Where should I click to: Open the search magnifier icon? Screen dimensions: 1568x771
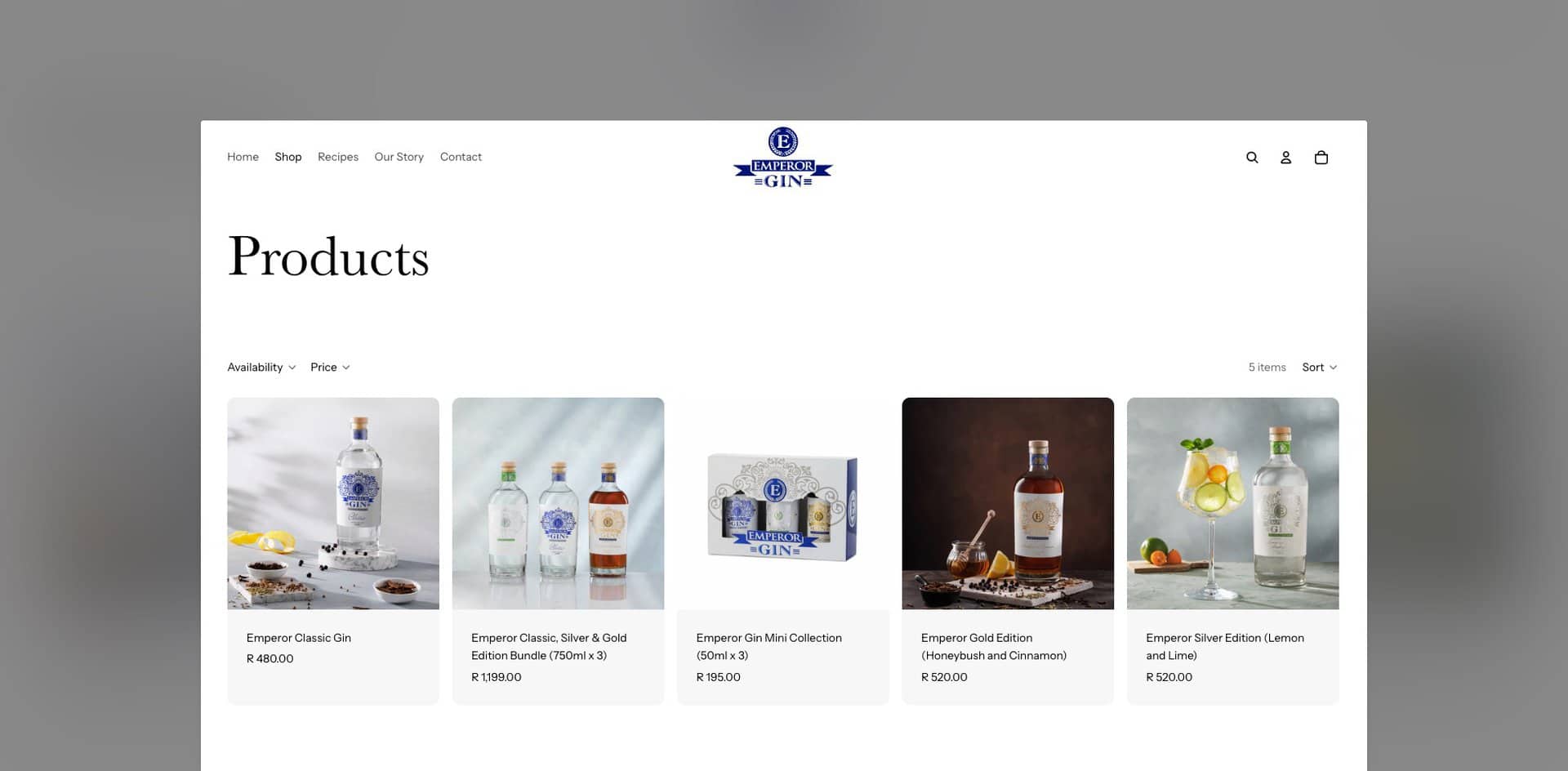click(1252, 158)
